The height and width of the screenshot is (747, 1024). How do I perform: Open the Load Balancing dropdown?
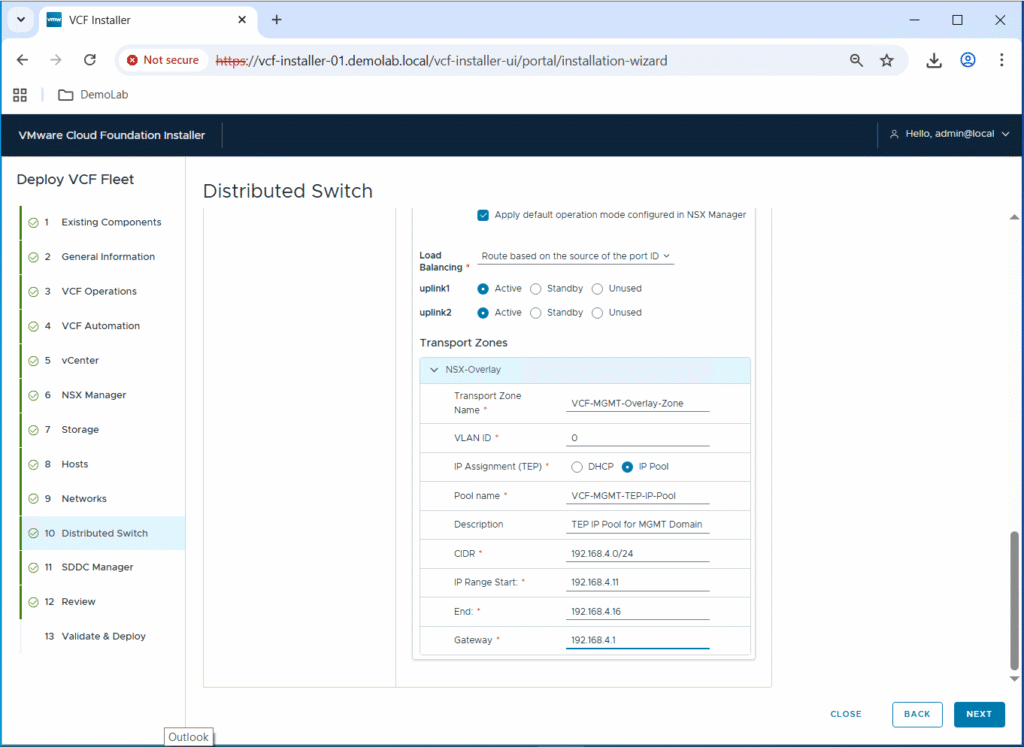(575, 257)
